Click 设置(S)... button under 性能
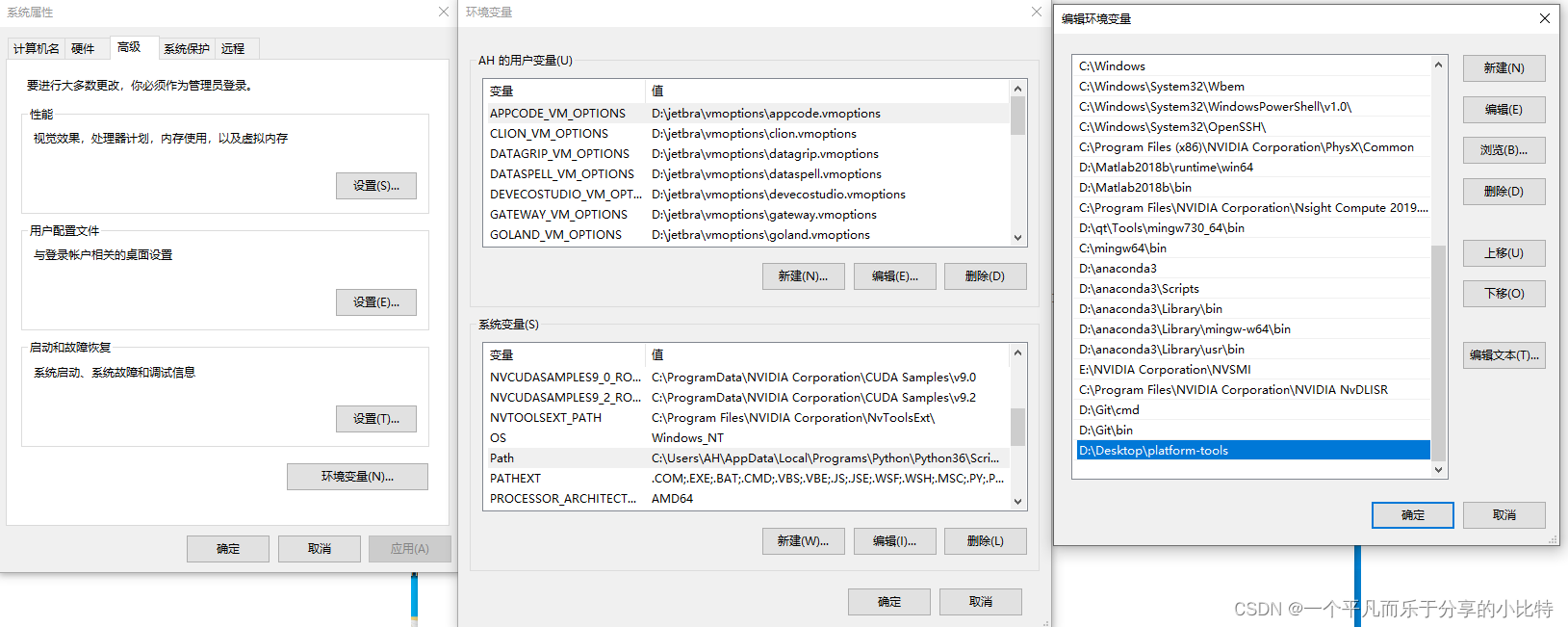This screenshot has height=627, width=1568. [376, 186]
